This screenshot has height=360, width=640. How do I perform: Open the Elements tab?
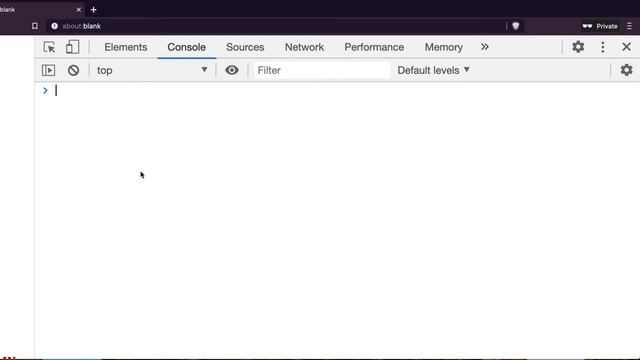[126, 47]
